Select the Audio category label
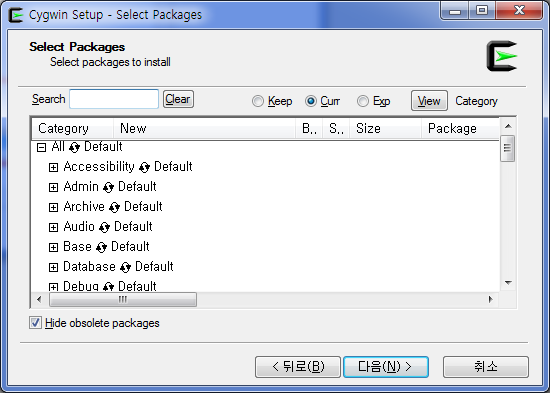The image size is (550, 393). click(x=79, y=226)
